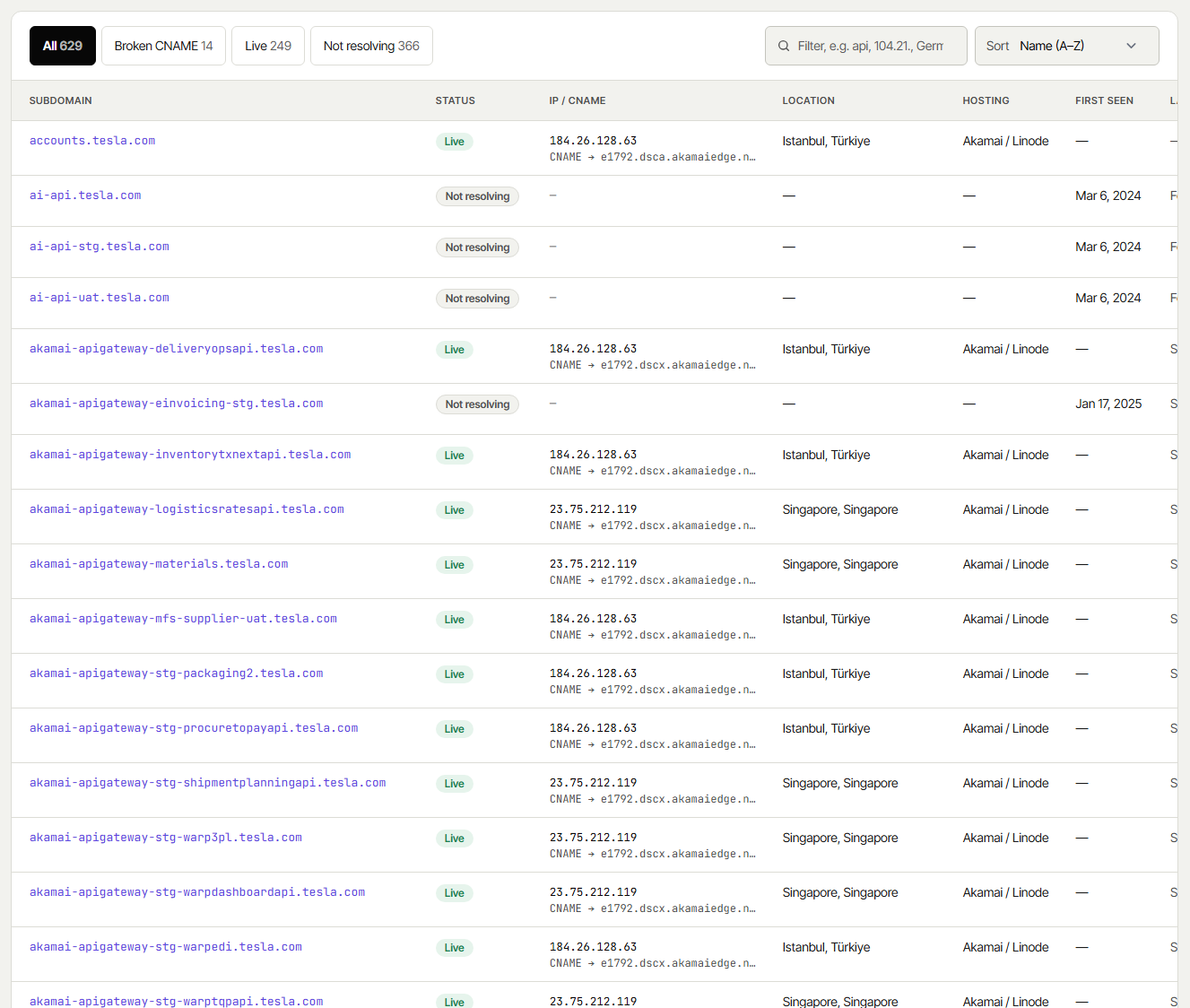The image size is (1190, 1008).
Task: Open accounts.tesla.com subdomain link
Action: (92, 141)
